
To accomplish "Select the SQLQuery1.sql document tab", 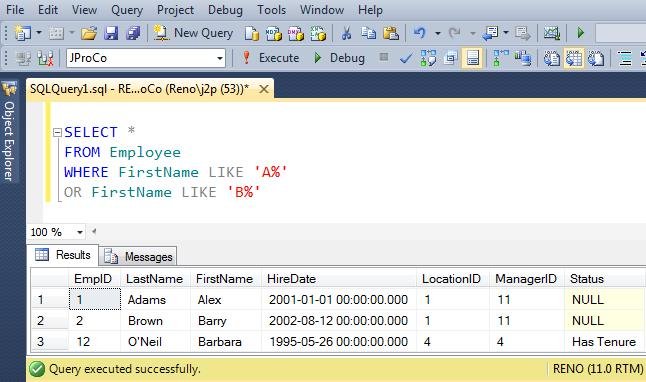I will [x=139, y=89].
